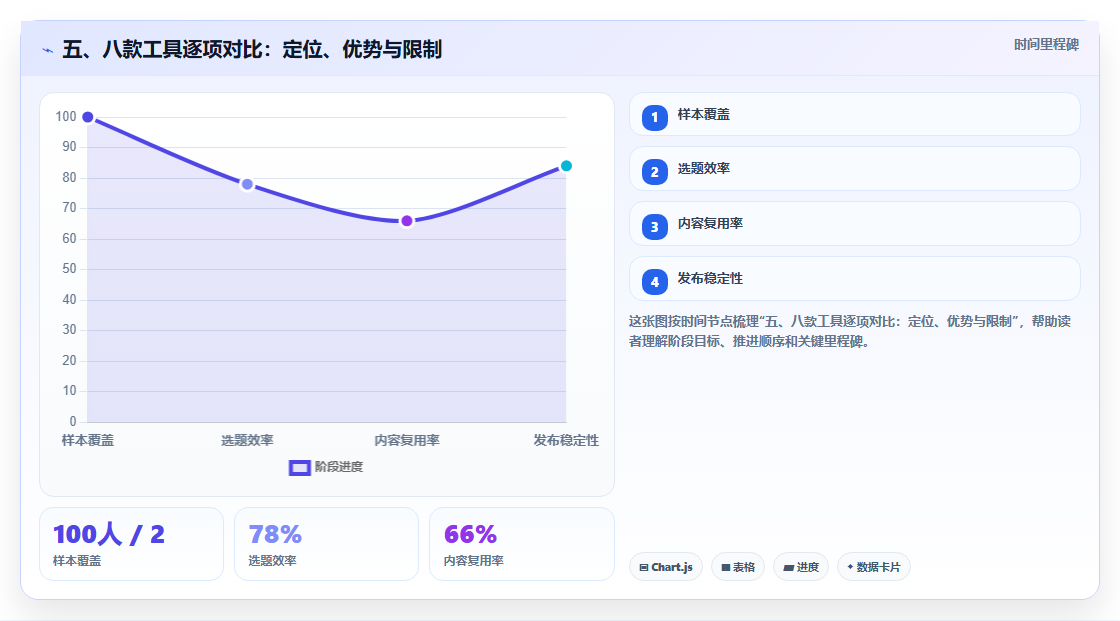Image resolution: width=1120 pixels, height=621 pixels.
Task: Click the 样本覆盖 caption under 100人 / 2
Action: (x=77, y=561)
